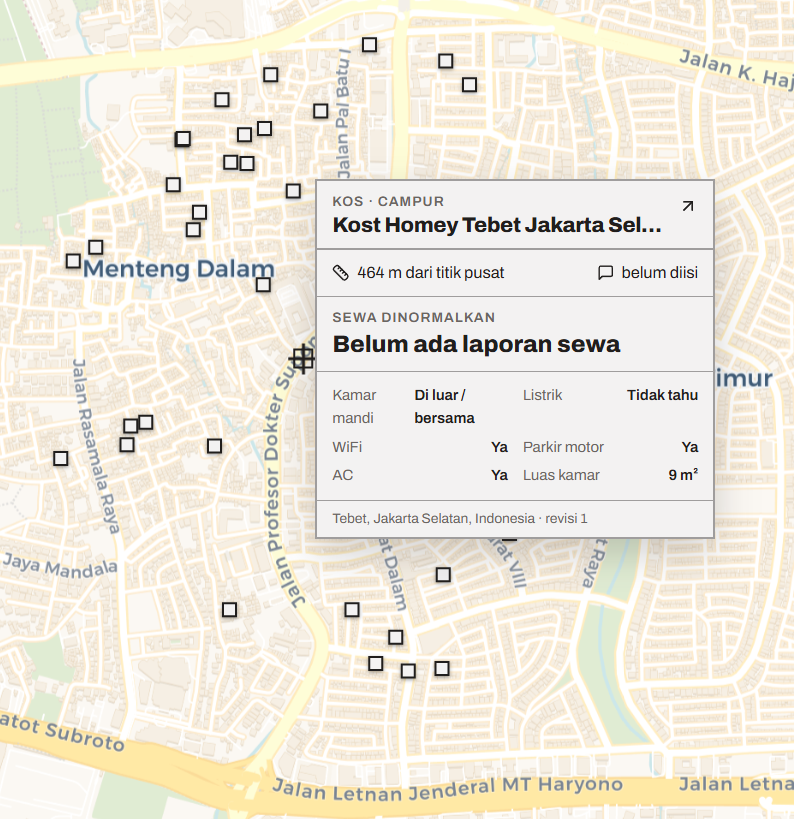The height and width of the screenshot is (819, 794).
Task: Click the Jalan Pal Batu I street label
Action: [343, 114]
